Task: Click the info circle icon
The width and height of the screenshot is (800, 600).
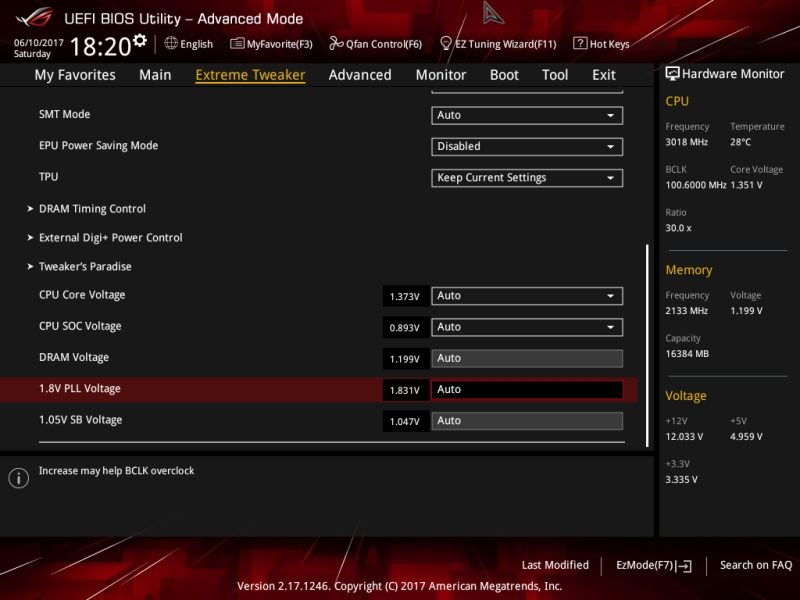Action: 19,478
